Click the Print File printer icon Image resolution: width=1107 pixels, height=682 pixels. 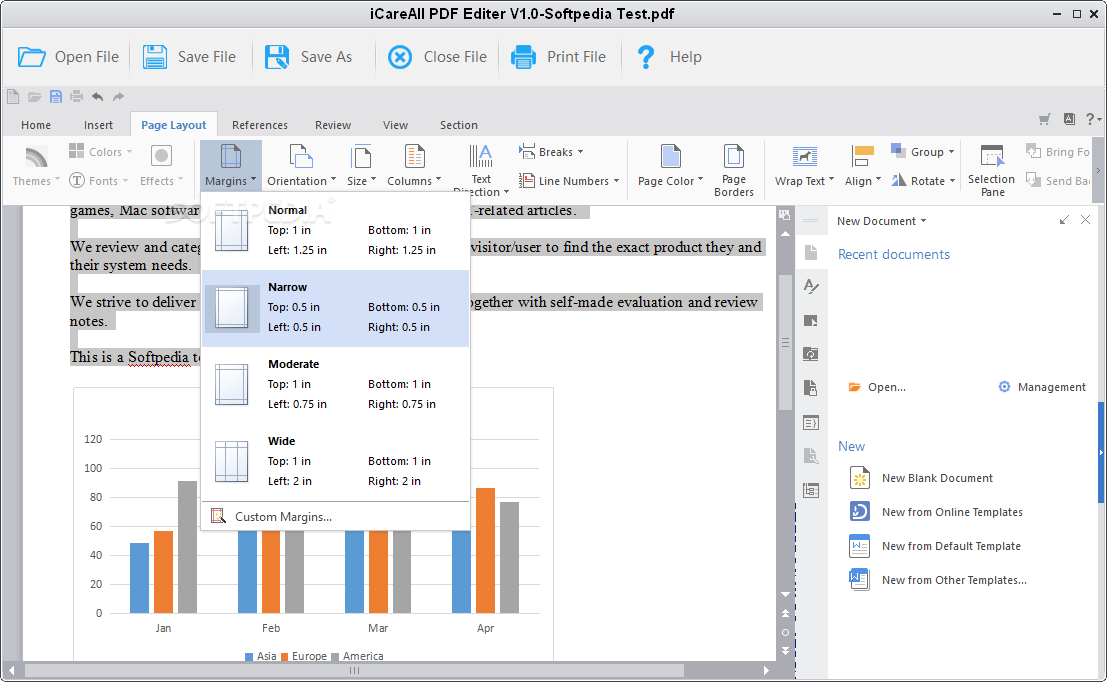[x=523, y=56]
